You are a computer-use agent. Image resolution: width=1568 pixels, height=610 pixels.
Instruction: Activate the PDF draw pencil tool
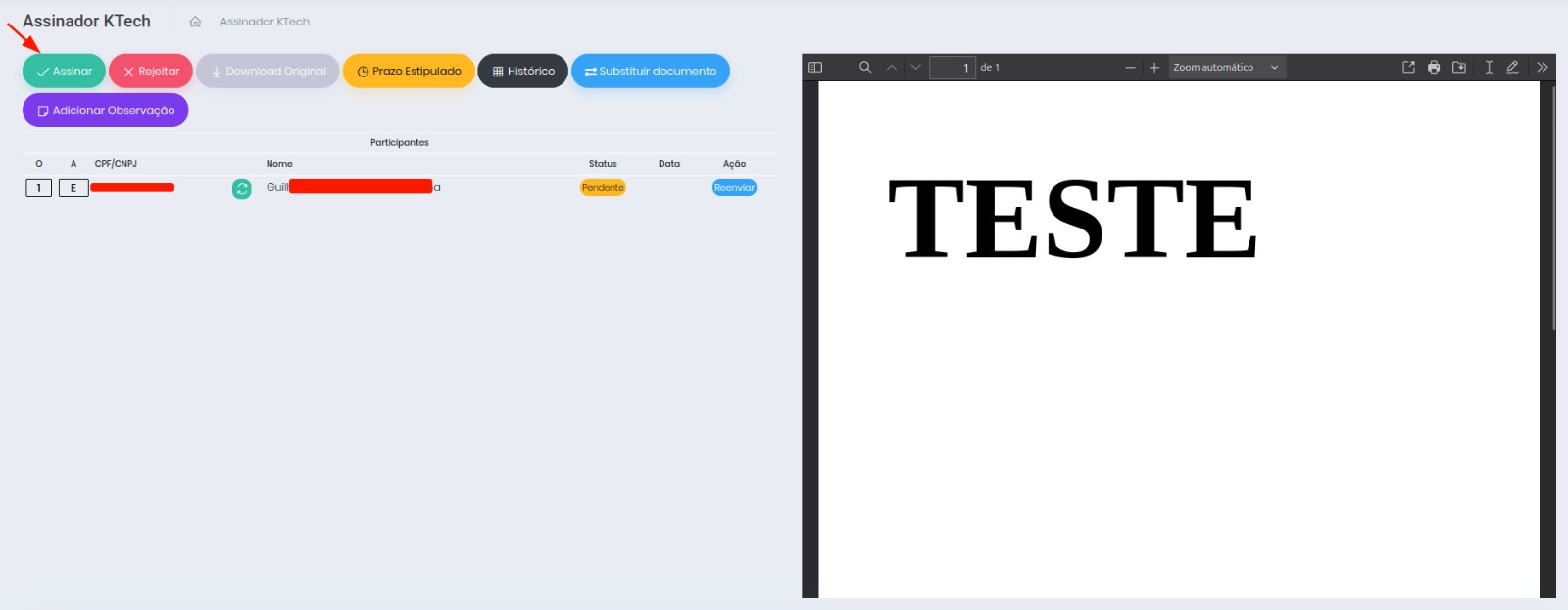tap(1512, 68)
